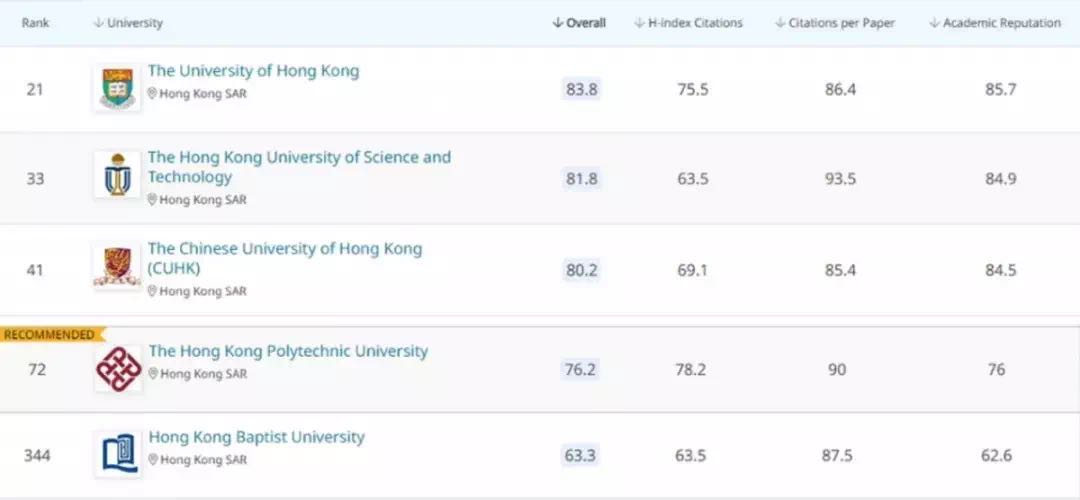Open The Hong Kong Polytechnic University link
This screenshot has height=500, width=1080.
(288, 351)
